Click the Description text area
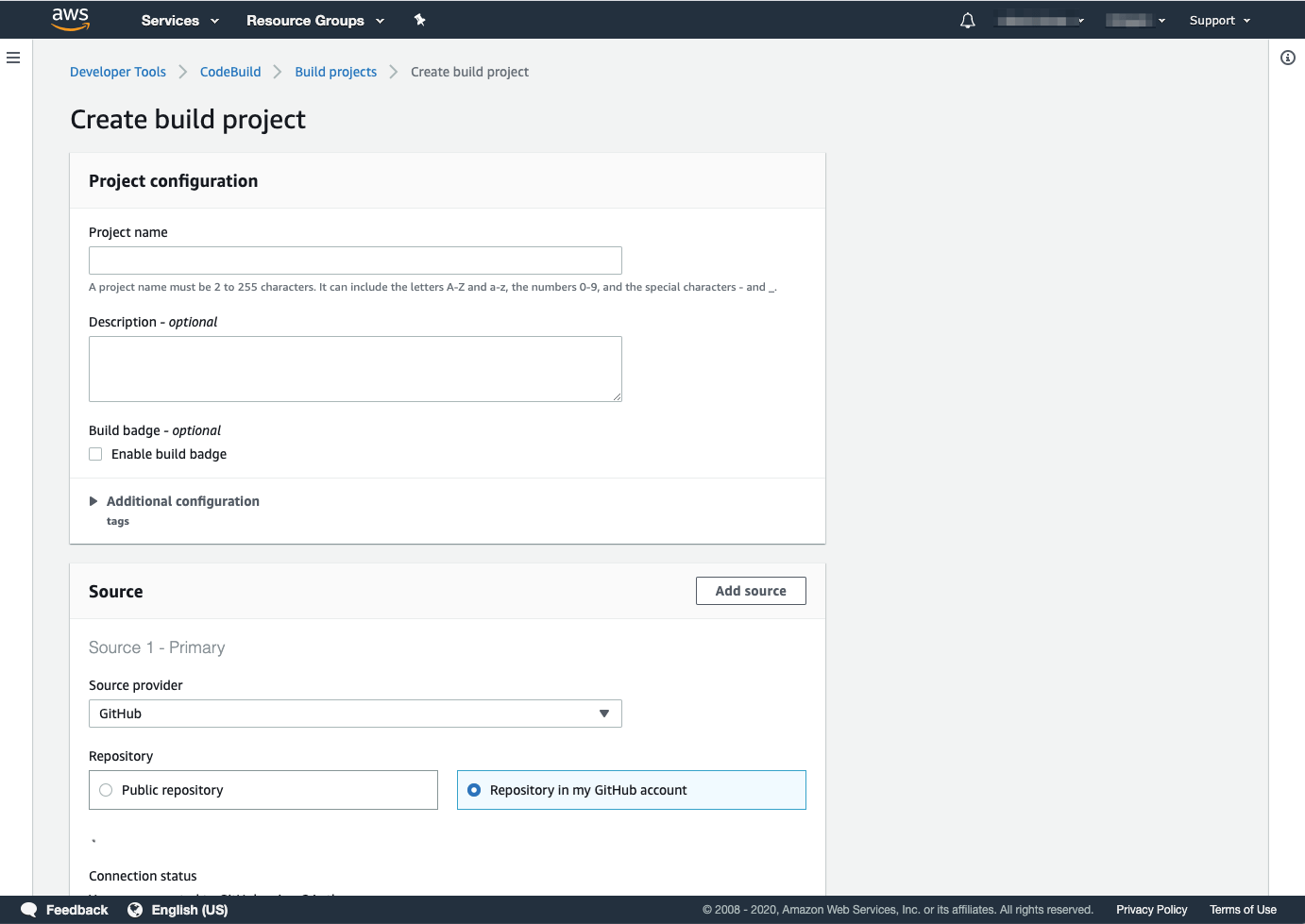This screenshot has width=1305, height=924. (x=355, y=368)
